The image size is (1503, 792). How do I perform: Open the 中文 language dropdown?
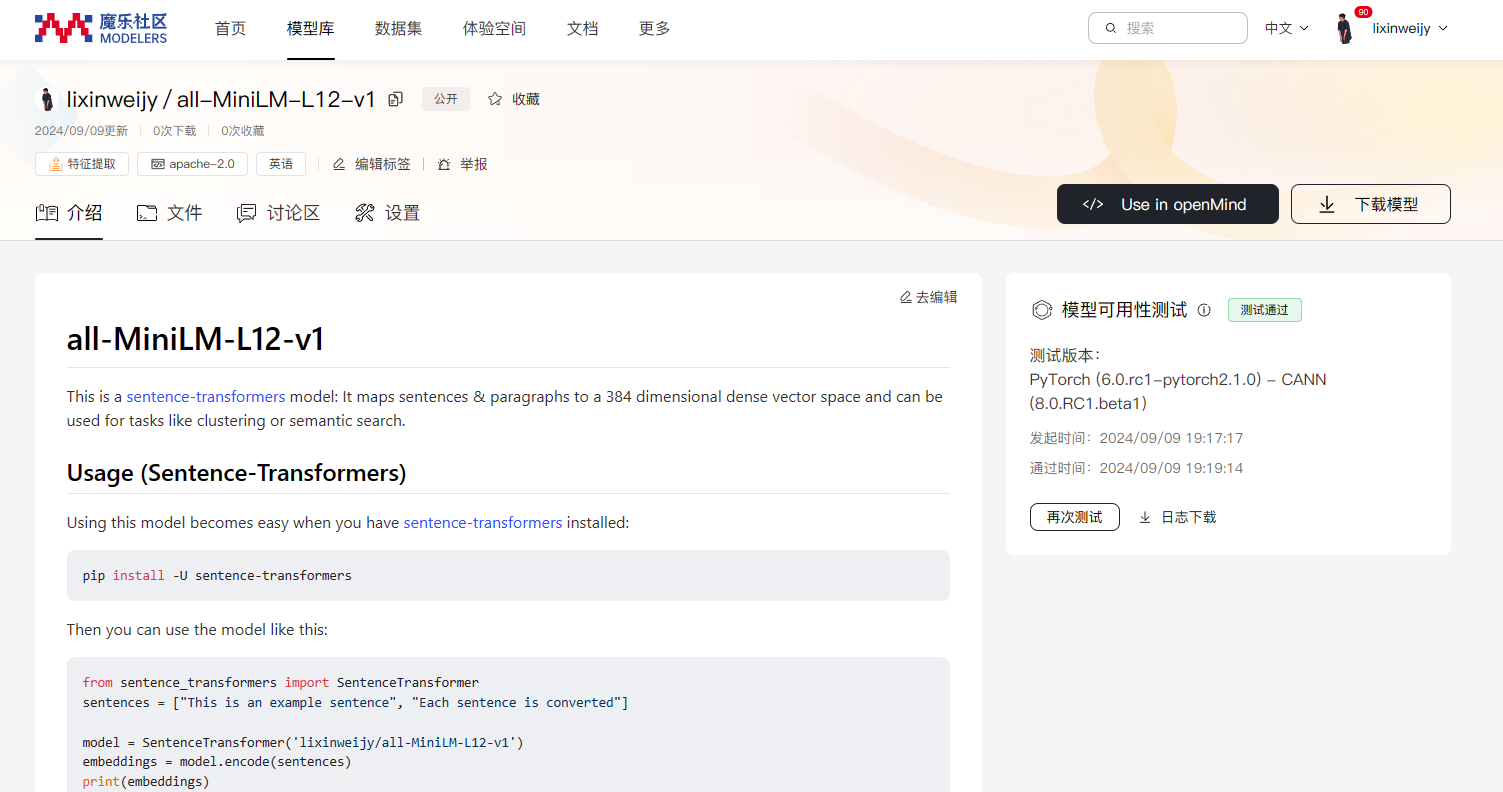[1286, 28]
